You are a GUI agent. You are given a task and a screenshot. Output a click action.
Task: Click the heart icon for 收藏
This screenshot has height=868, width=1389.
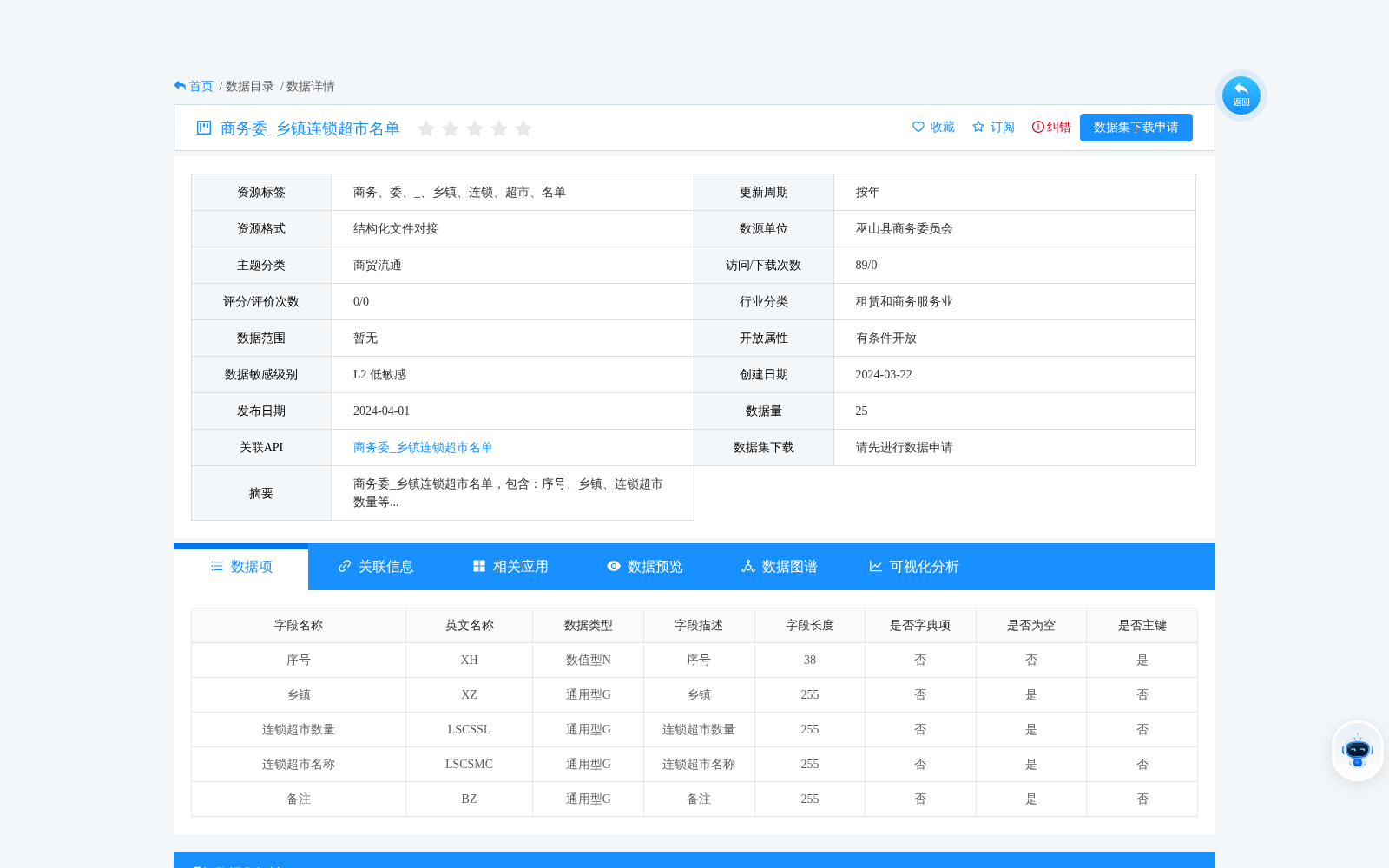[x=918, y=127]
